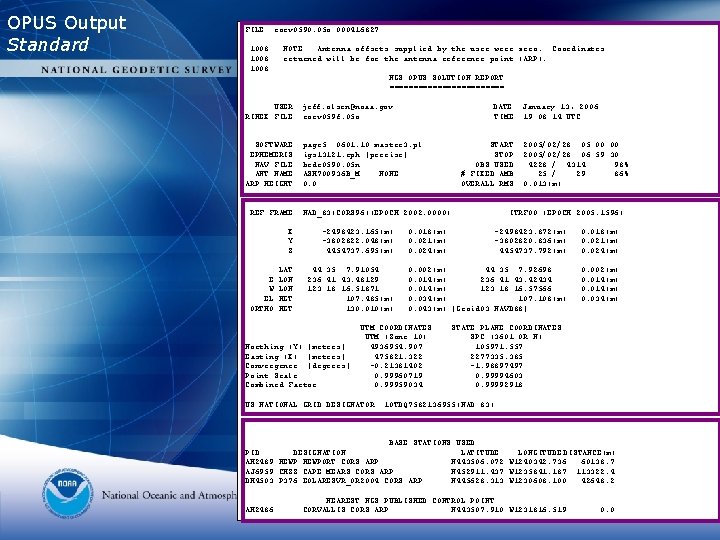Click the 'CAPE MEARS CORS ARP' station row
This screenshot has width=720, height=540.
[x=429, y=472]
